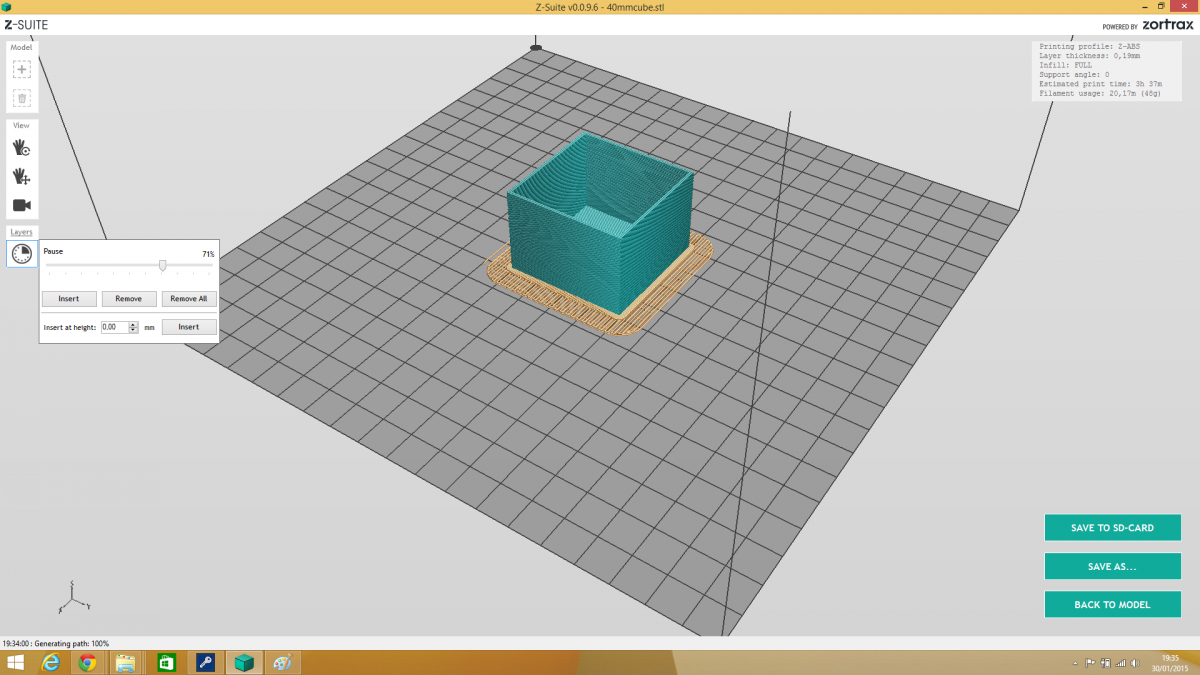Viewport: 1200px width, 675px height.
Task: Focus the Insert at height field
Action: pyautogui.click(x=115, y=327)
